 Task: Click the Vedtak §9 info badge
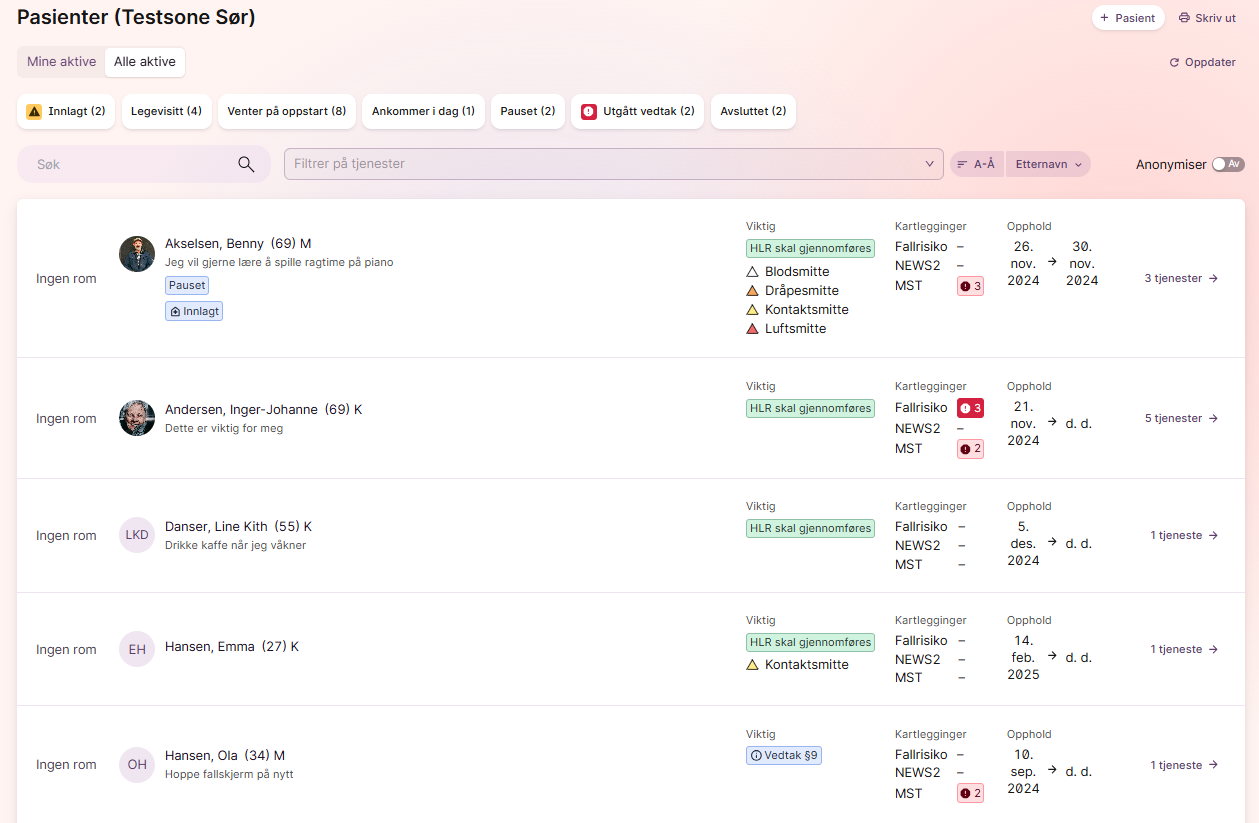pyautogui.click(x=784, y=756)
